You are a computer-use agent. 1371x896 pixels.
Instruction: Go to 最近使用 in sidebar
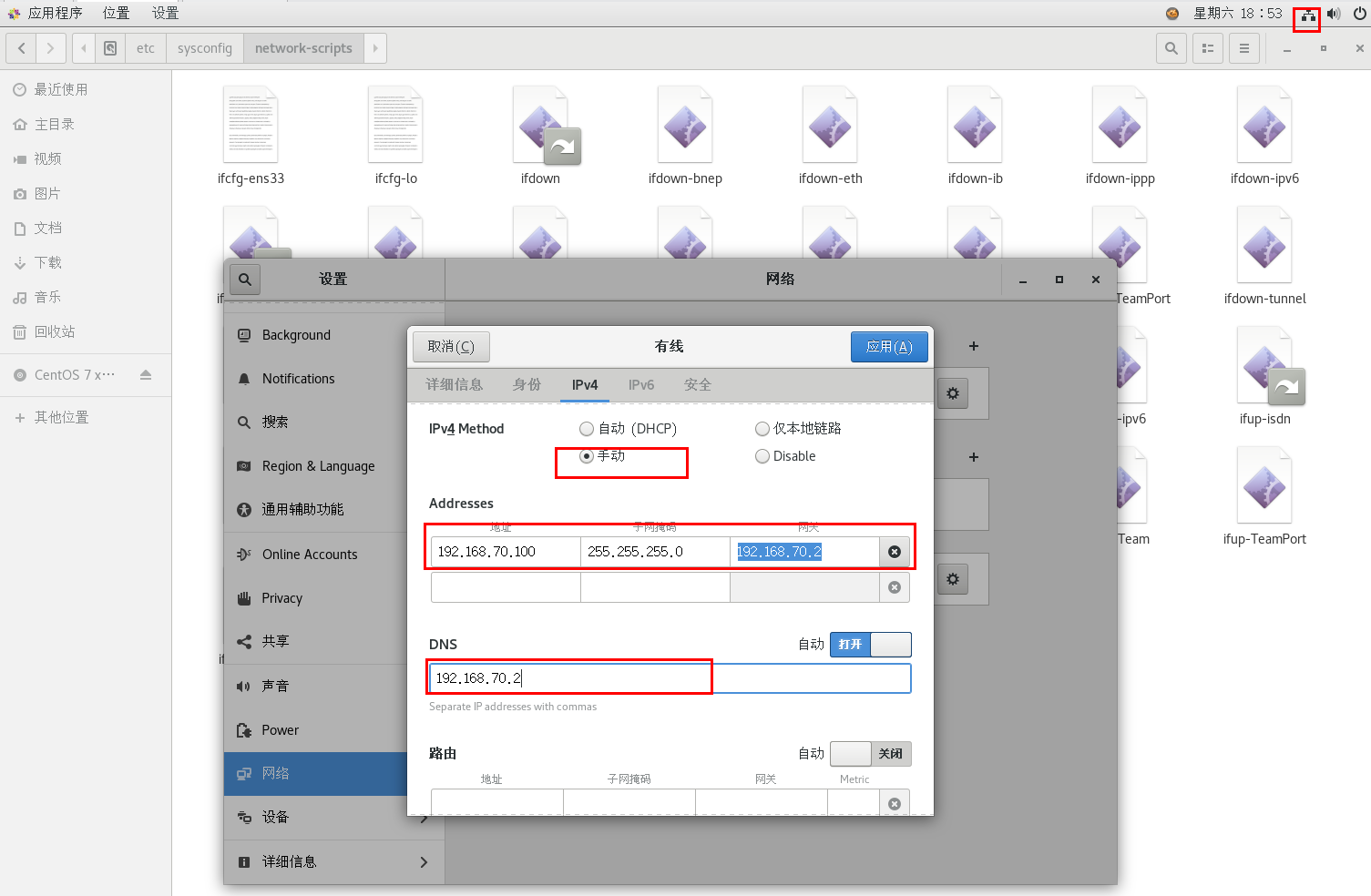pos(86,89)
